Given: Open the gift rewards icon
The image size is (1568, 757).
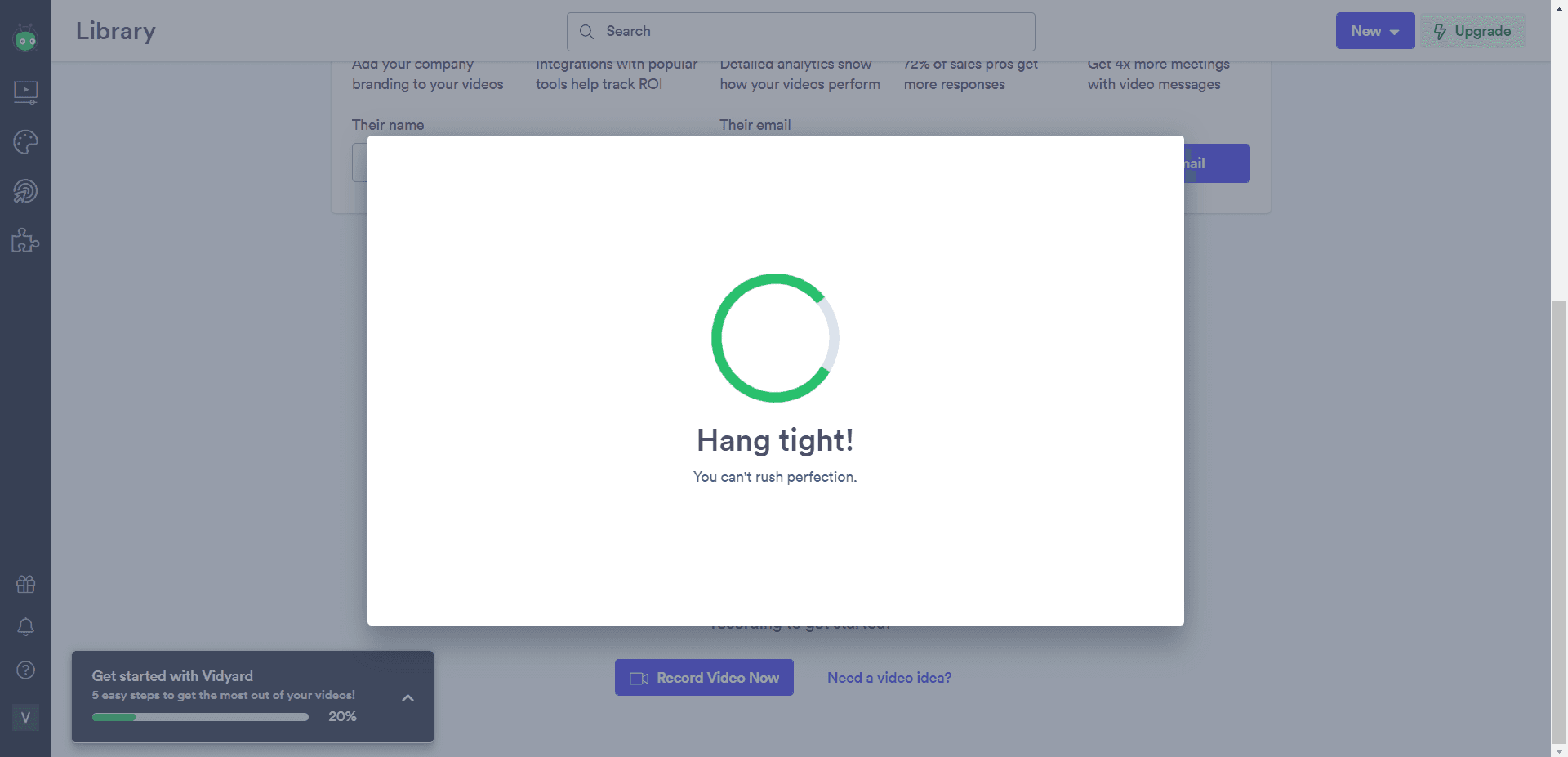Looking at the screenshot, I should 25,584.
